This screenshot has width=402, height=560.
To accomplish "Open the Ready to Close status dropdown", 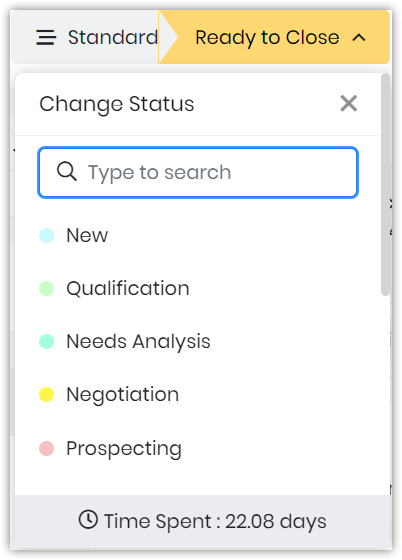I will (274, 37).
